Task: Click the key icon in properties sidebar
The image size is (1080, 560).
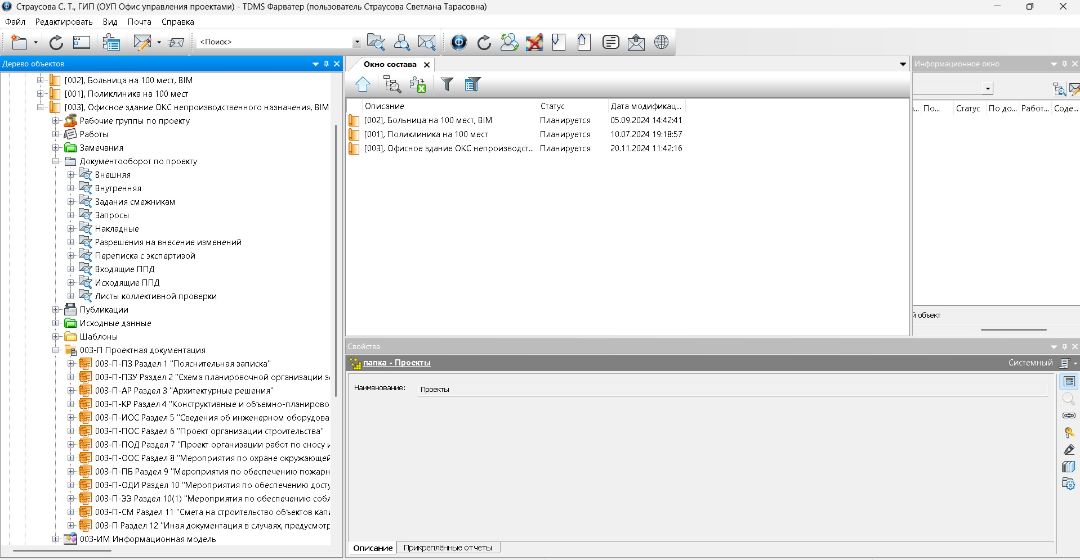Action: 1068,432
